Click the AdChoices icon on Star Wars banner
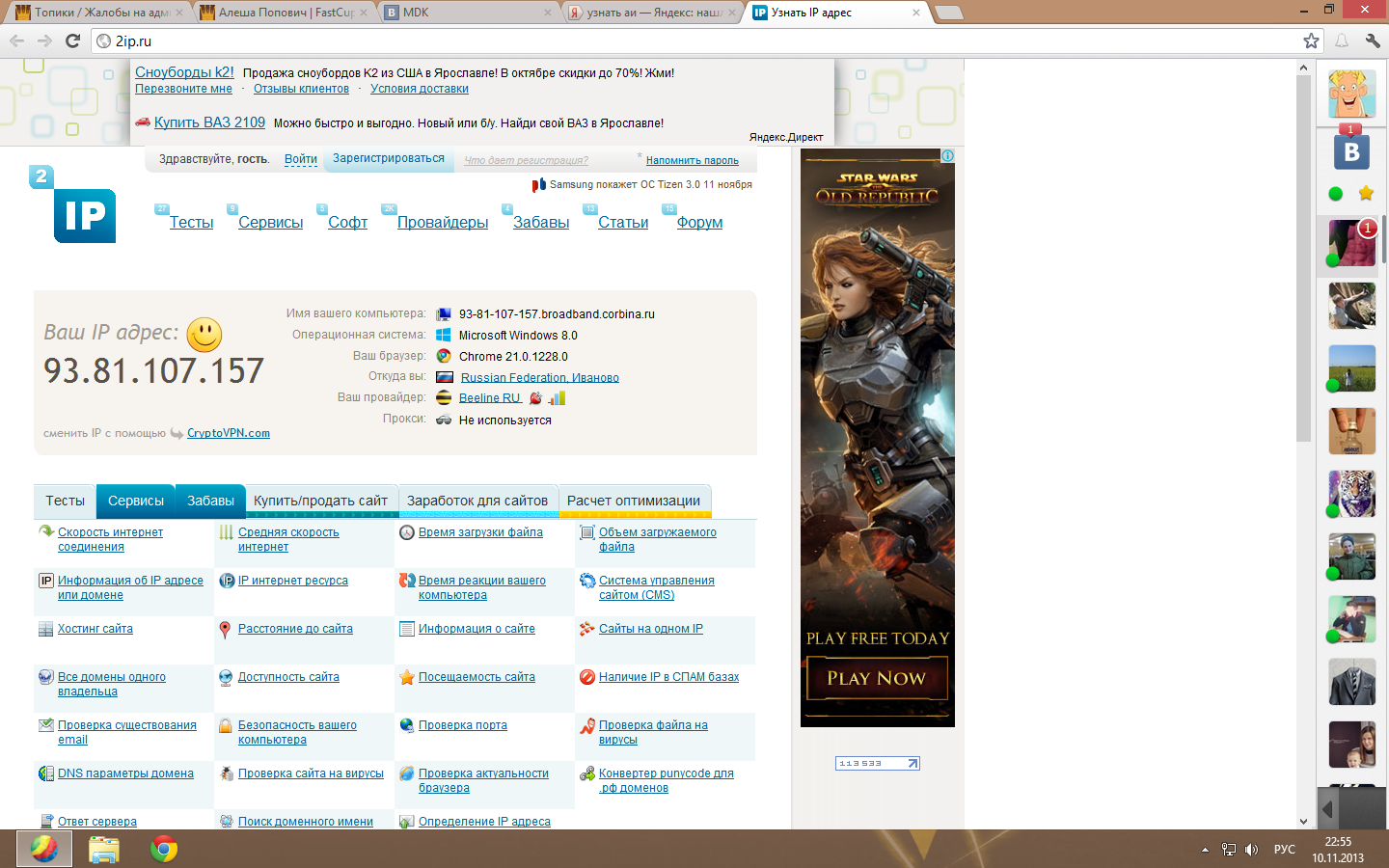Viewport: 1389px width, 868px height. [947, 155]
